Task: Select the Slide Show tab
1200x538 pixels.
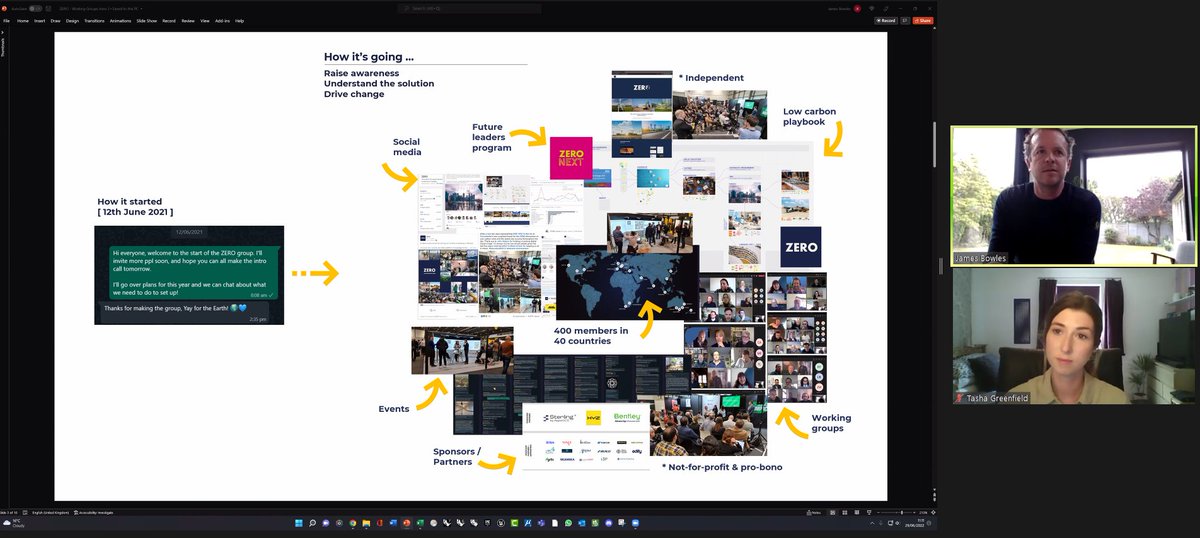Action: pyautogui.click(x=146, y=20)
